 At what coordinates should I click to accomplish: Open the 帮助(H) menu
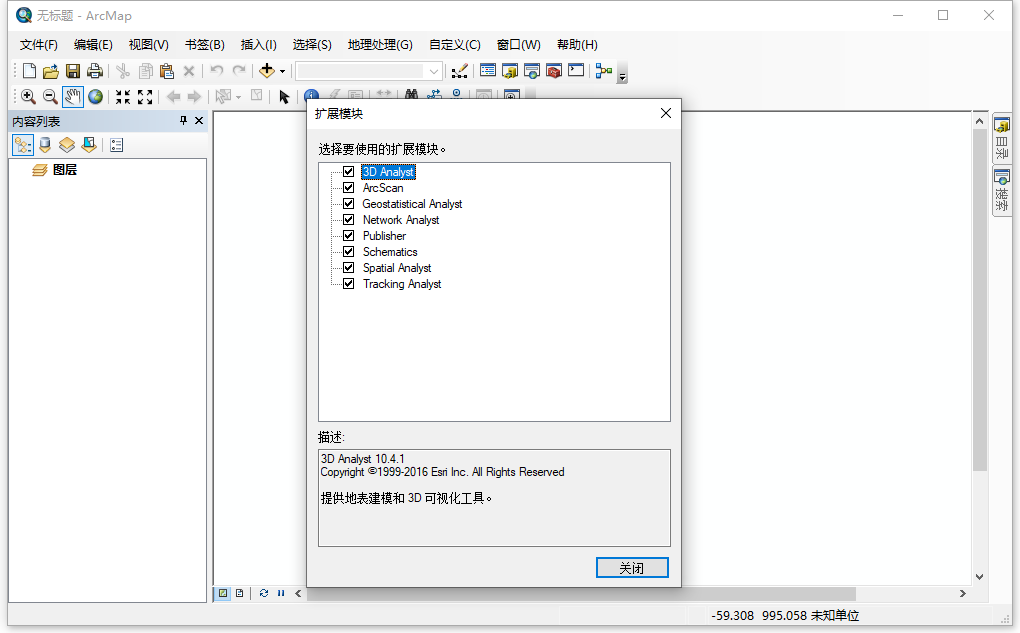tap(577, 44)
